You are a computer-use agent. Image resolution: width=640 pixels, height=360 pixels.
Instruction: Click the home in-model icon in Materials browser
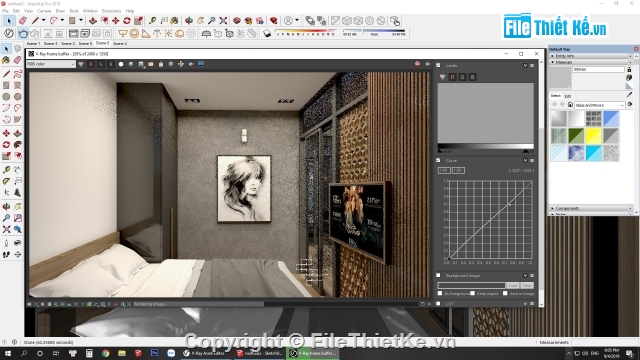point(570,105)
